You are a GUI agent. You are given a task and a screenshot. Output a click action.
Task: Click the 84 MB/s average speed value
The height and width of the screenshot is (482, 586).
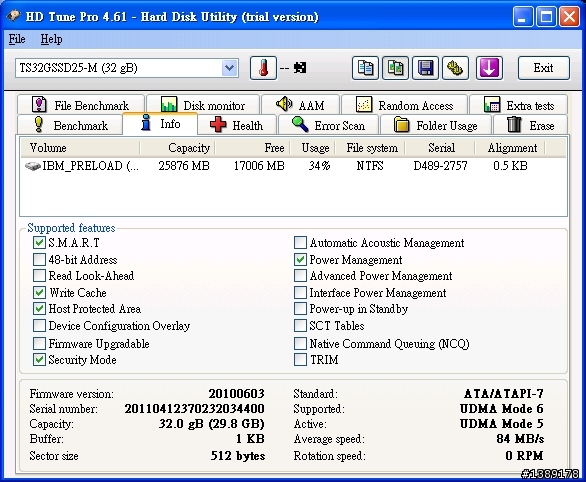coord(520,438)
